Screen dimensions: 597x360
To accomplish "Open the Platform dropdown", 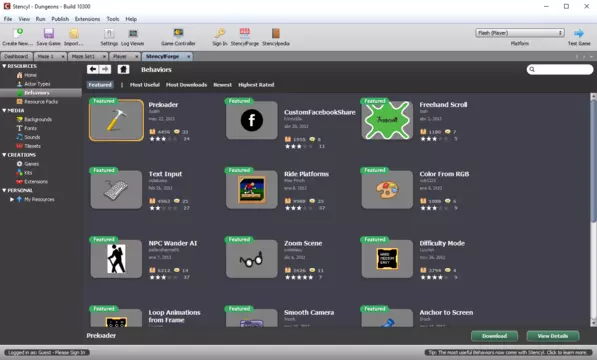I will click(519, 33).
